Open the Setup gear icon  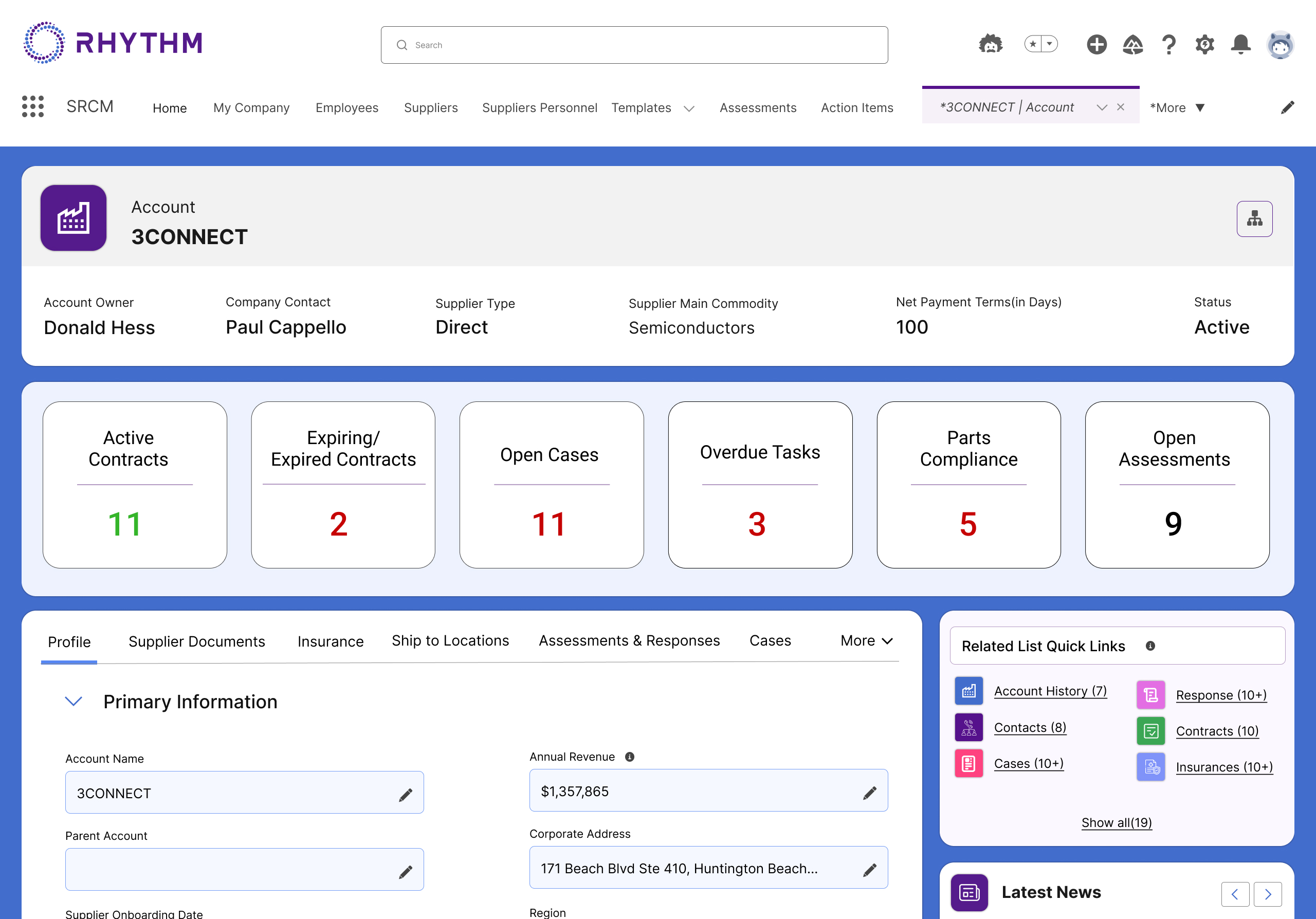[x=1205, y=44]
